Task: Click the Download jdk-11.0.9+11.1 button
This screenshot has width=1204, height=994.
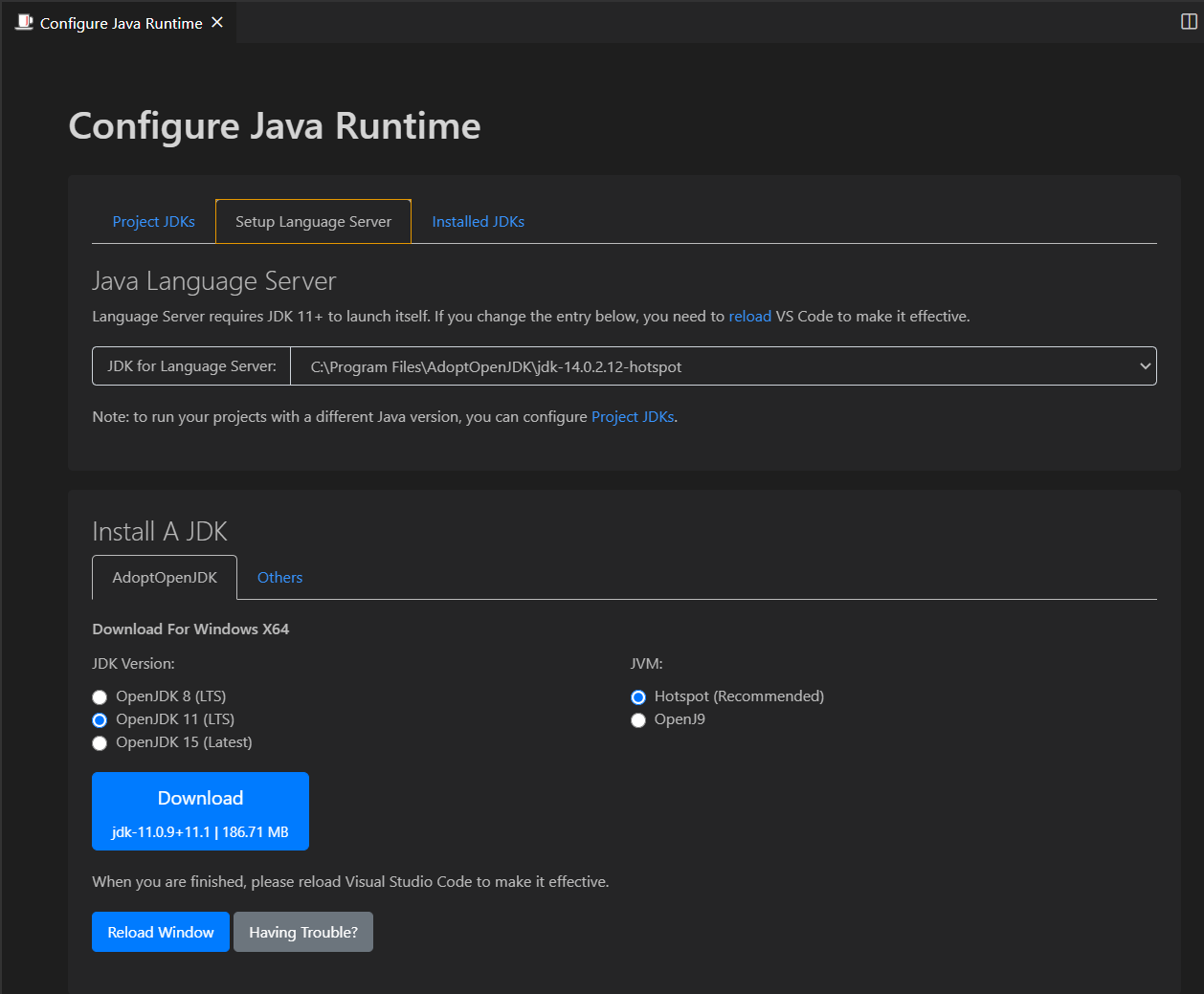Action: coord(200,811)
